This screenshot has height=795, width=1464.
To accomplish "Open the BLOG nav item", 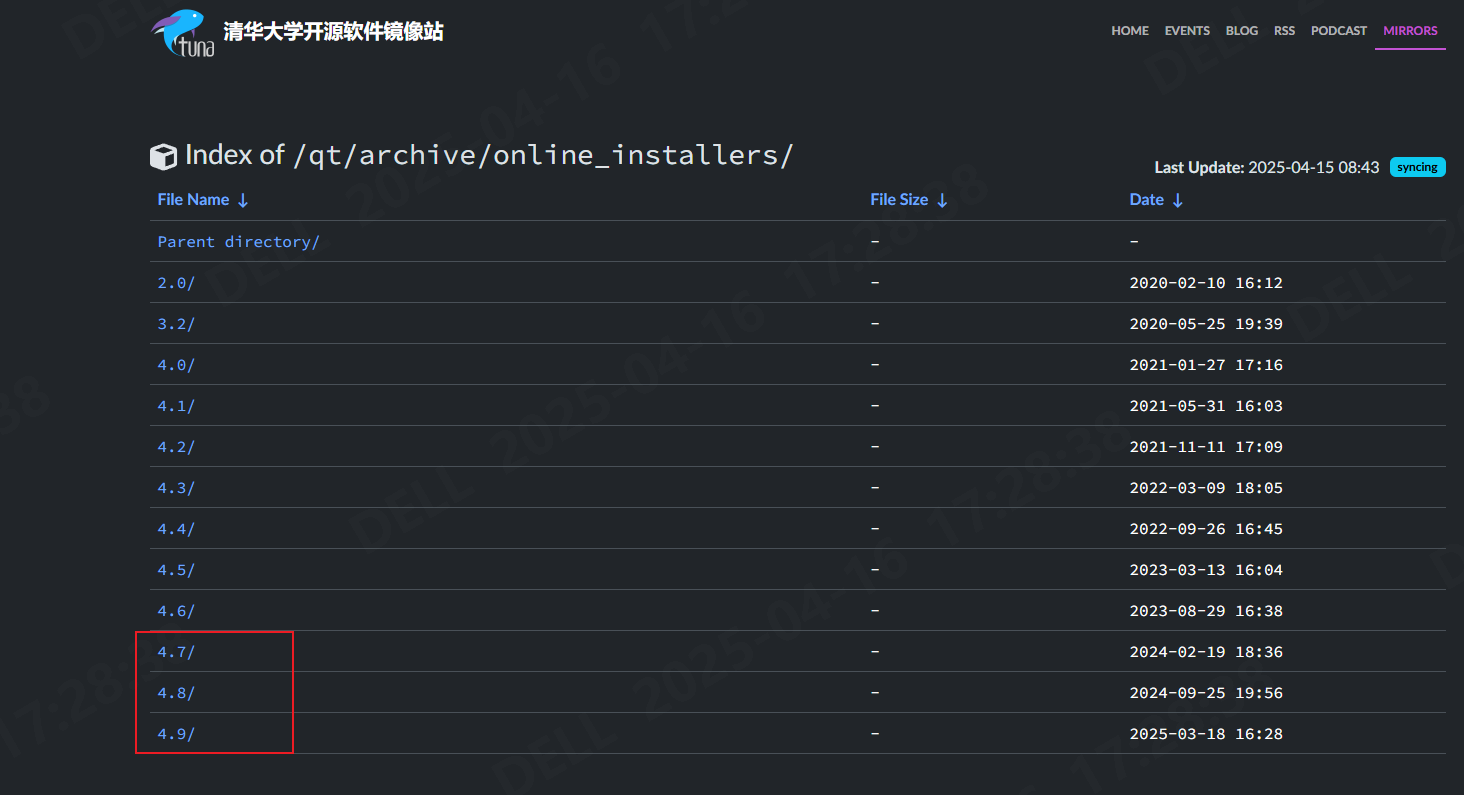I will pos(1242,31).
